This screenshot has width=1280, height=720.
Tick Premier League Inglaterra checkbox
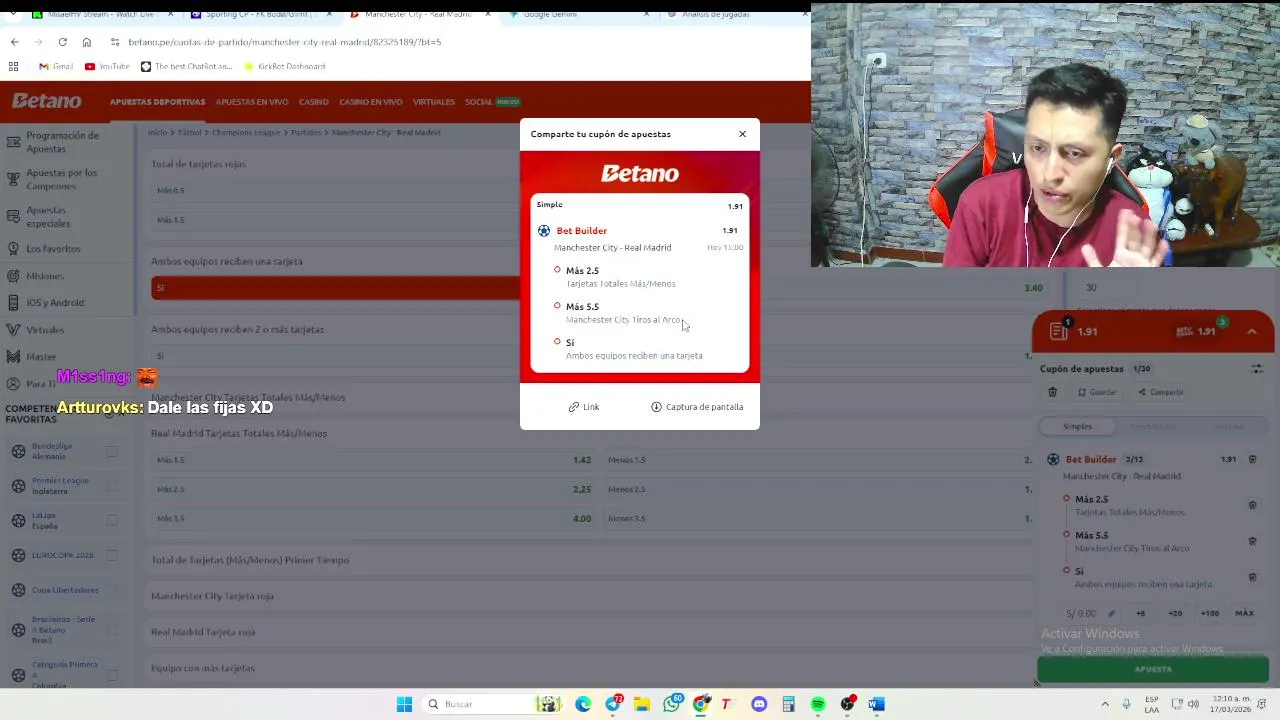(112, 486)
